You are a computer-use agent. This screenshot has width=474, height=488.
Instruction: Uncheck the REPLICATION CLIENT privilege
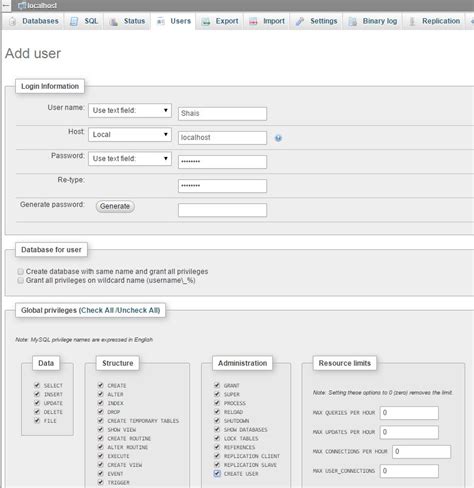[x=217, y=456]
